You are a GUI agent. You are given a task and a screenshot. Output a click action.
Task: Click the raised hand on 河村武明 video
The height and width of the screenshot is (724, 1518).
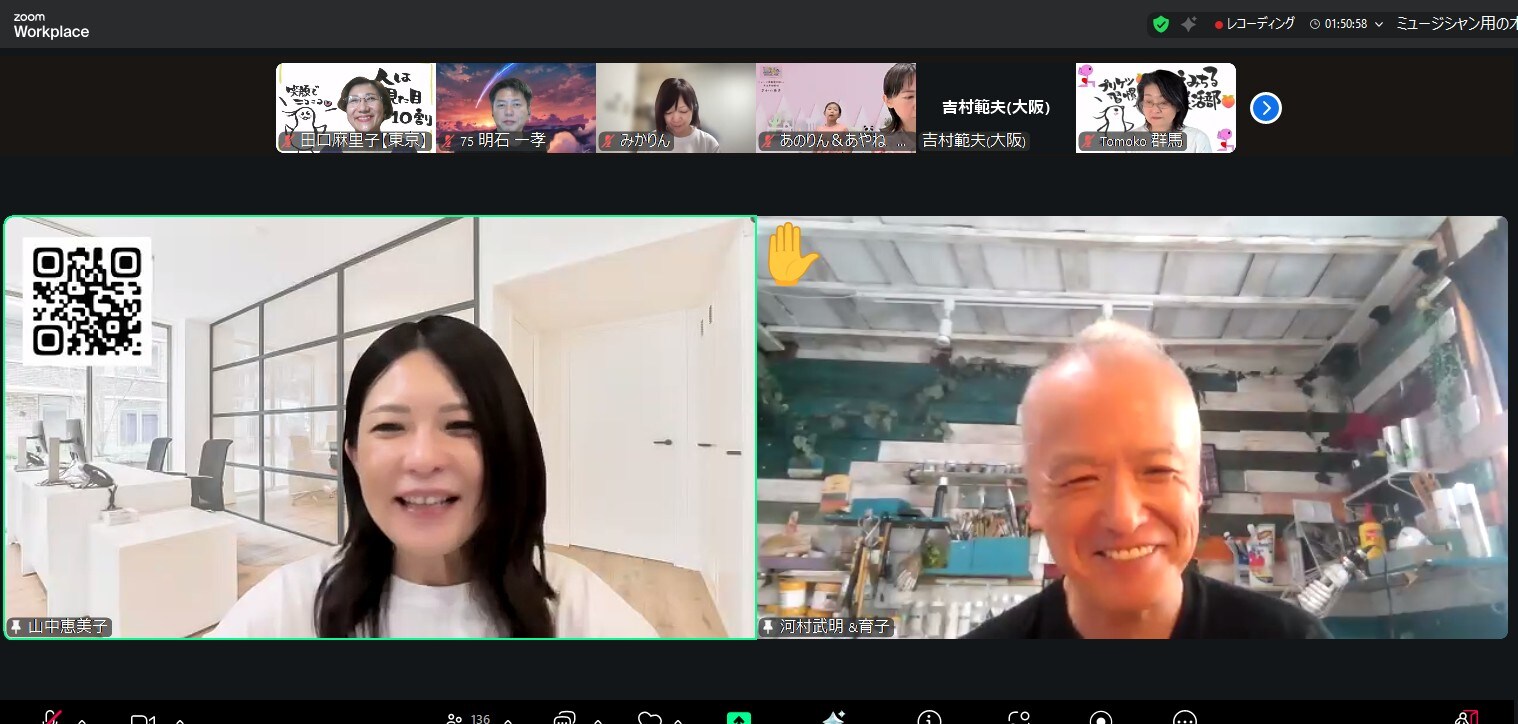791,254
